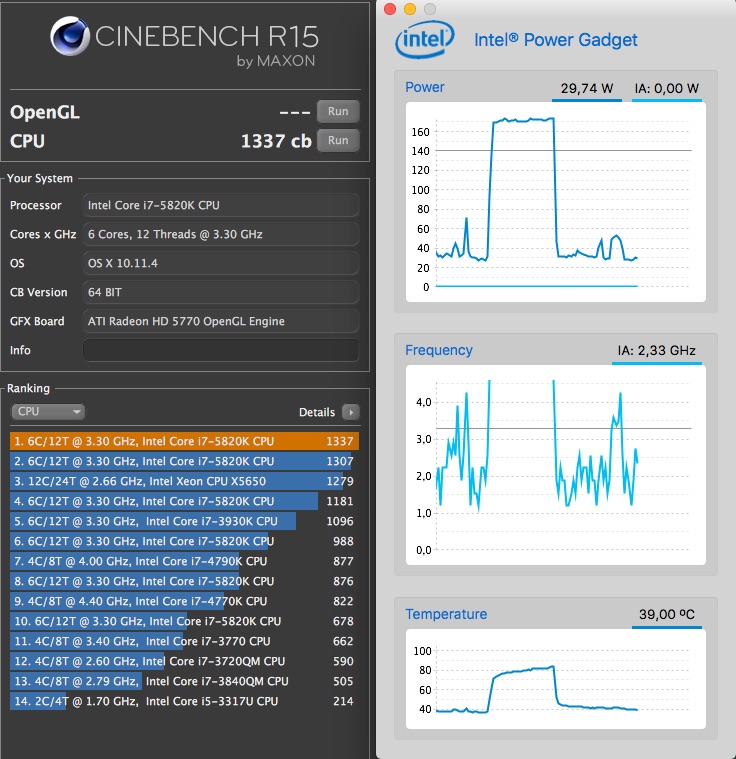
Task: Select ranking row 8 with score 876
Action: click(x=184, y=581)
